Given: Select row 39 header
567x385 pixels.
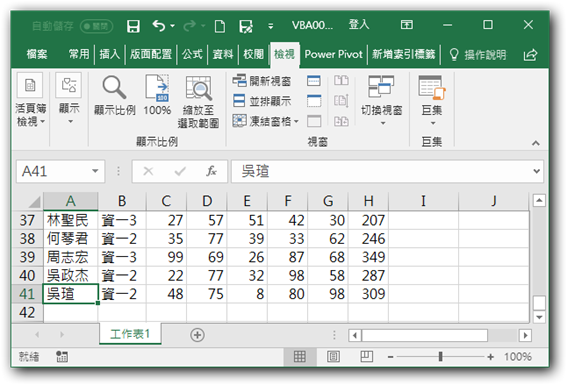Looking at the screenshot, I should tap(27, 257).
